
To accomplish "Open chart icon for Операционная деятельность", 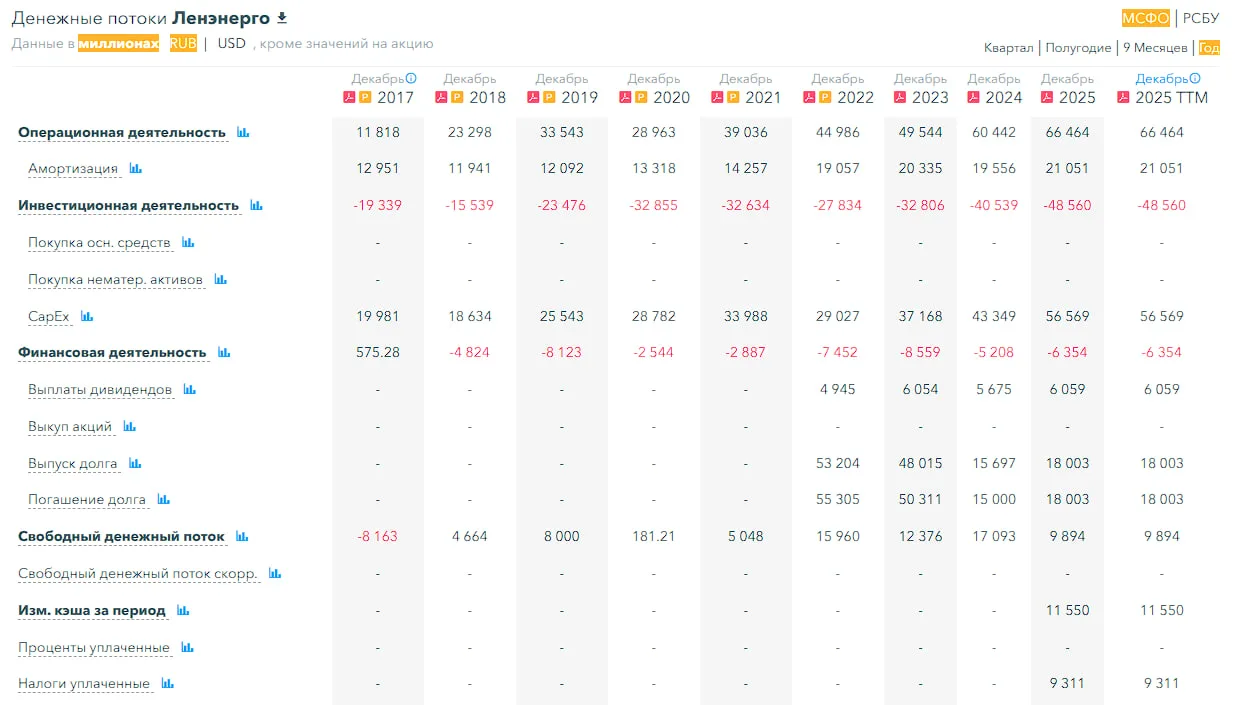I will [243, 132].
